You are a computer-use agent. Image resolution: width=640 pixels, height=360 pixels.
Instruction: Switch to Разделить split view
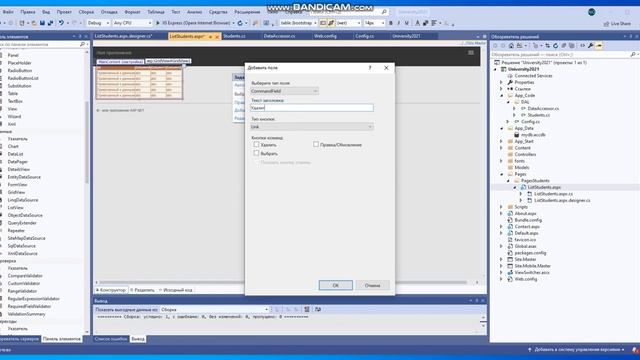click(x=142, y=290)
